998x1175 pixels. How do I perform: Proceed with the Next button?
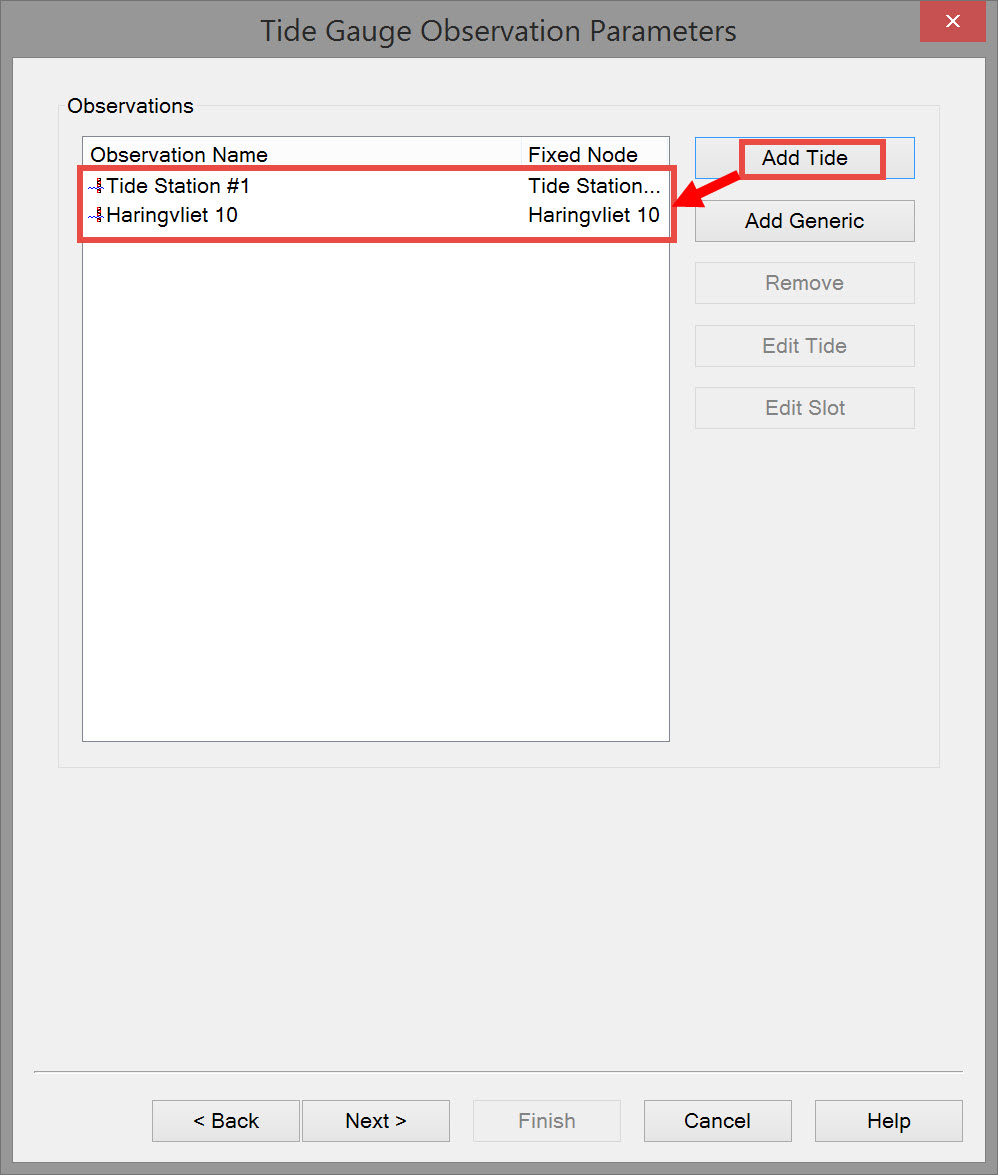(x=375, y=1121)
